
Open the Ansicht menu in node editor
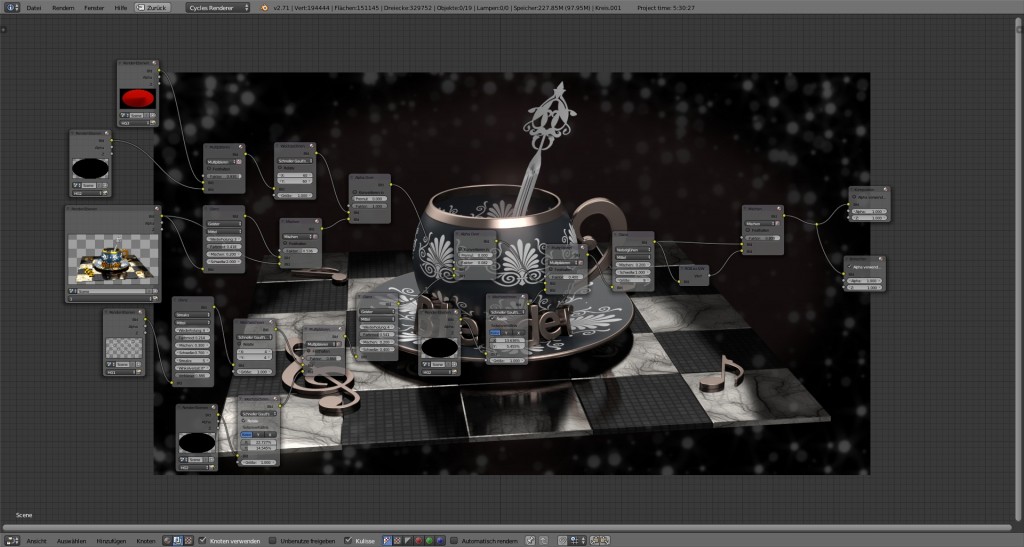pos(37,540)
